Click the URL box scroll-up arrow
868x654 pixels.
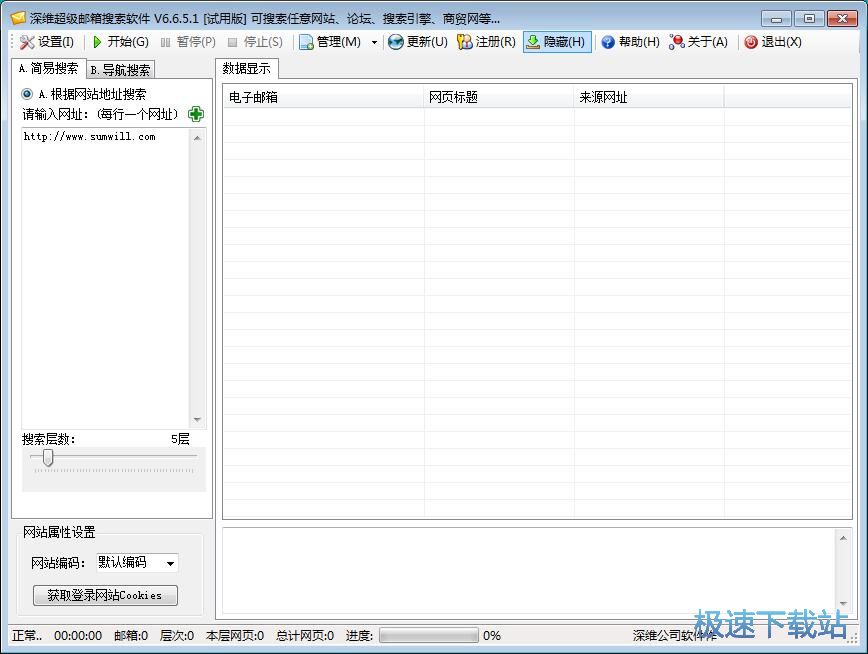197,138
